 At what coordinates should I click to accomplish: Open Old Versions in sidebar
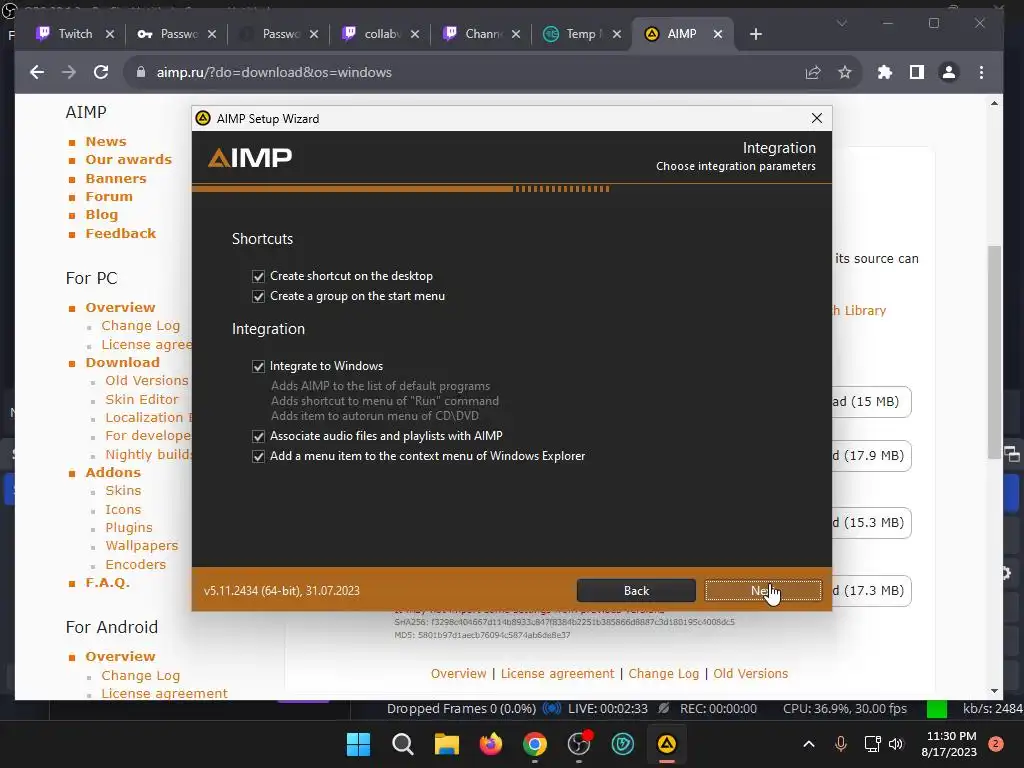coord(147,381)
